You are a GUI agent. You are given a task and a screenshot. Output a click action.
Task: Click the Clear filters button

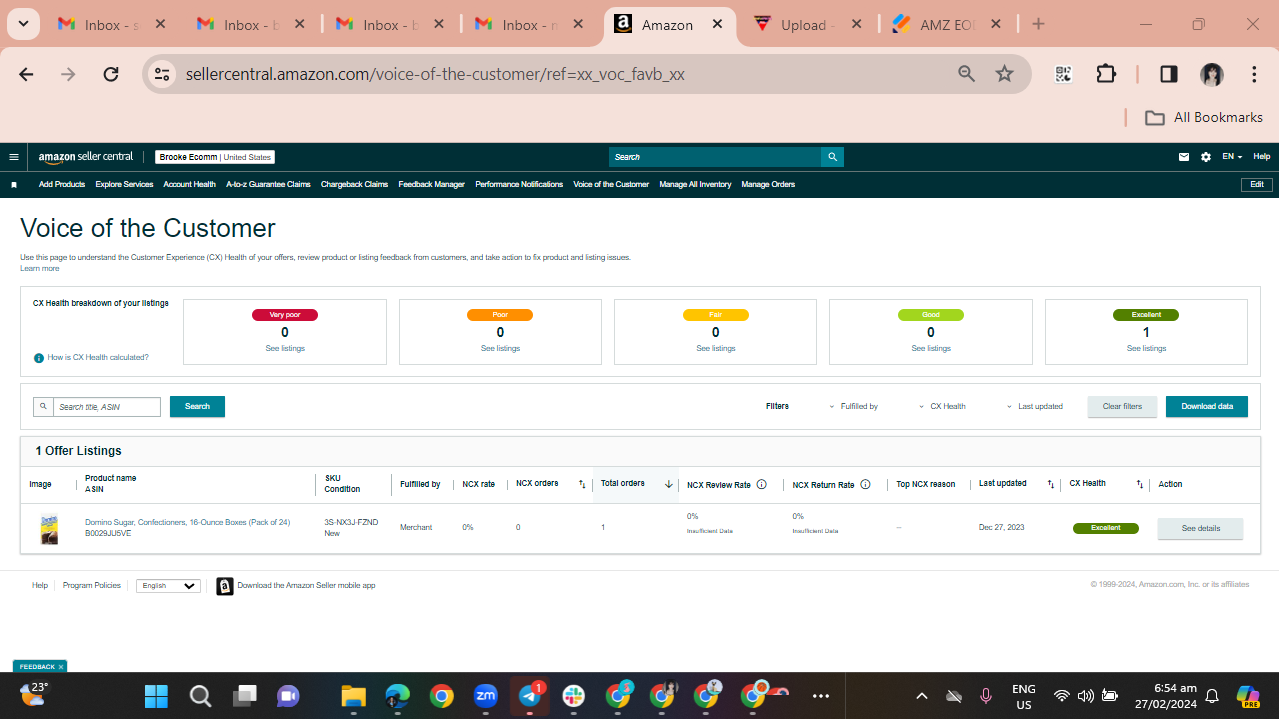click(1122, 407)
